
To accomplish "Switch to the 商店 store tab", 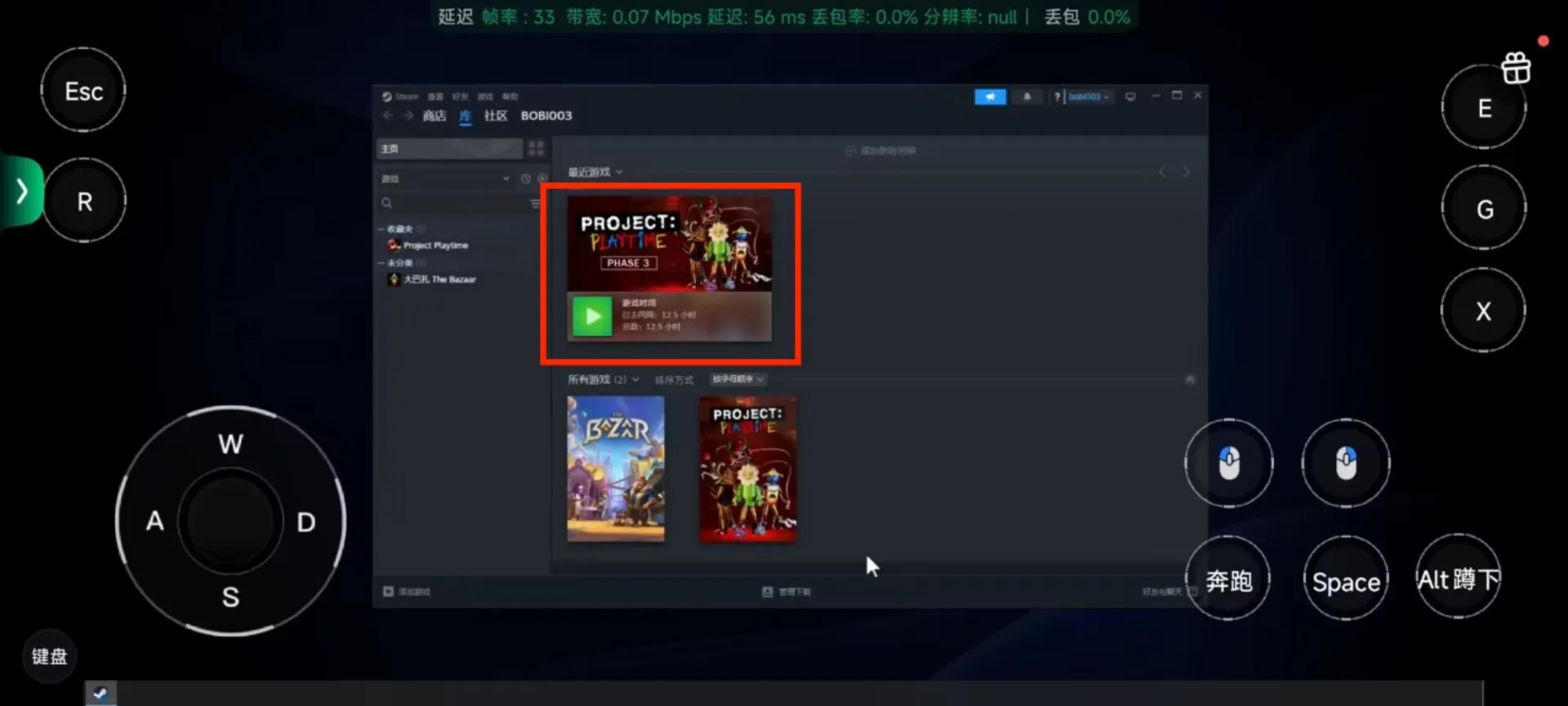I will (434, 116).
